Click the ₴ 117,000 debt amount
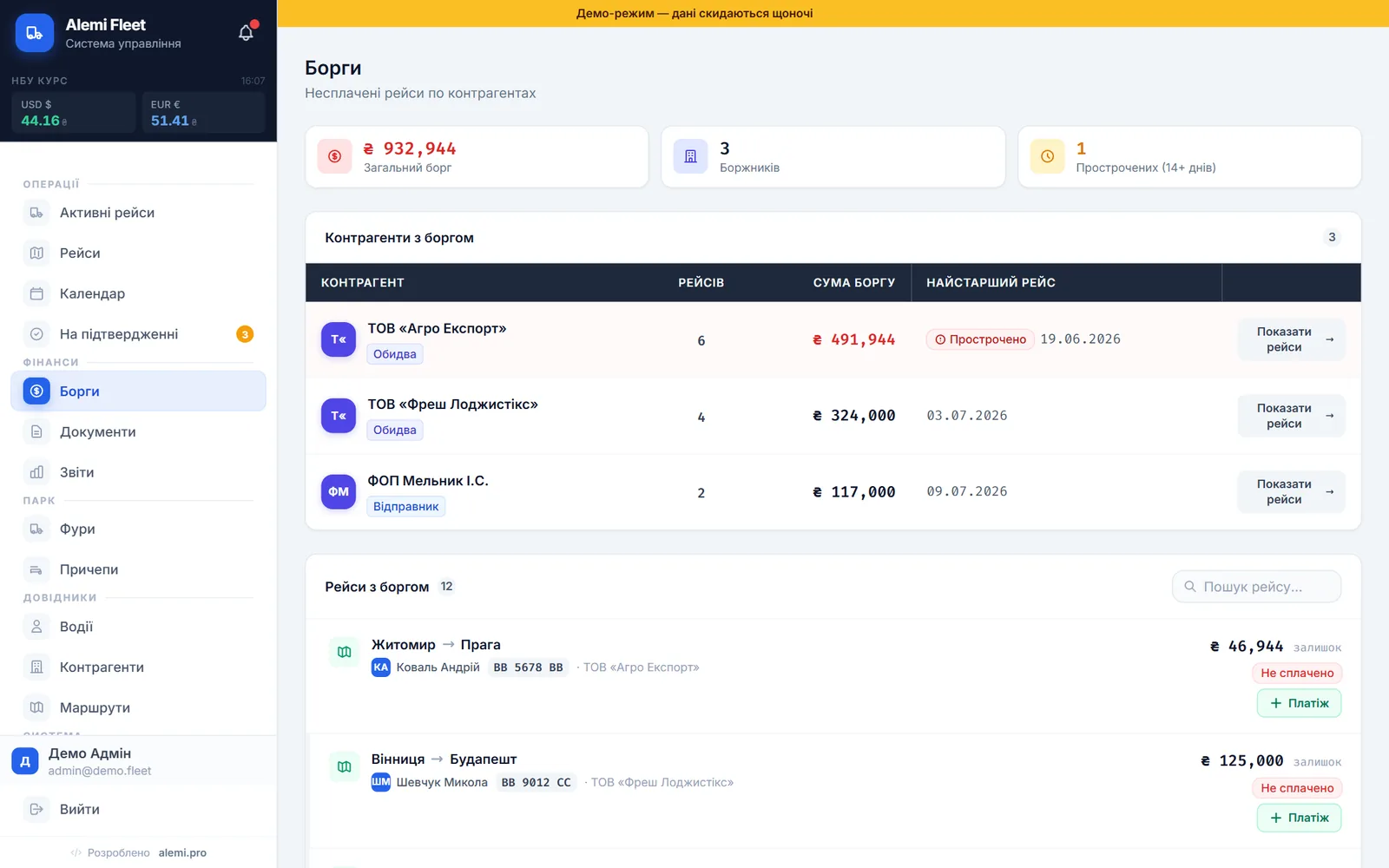Screen dimensions: 1389x868 tap(853, 492)
